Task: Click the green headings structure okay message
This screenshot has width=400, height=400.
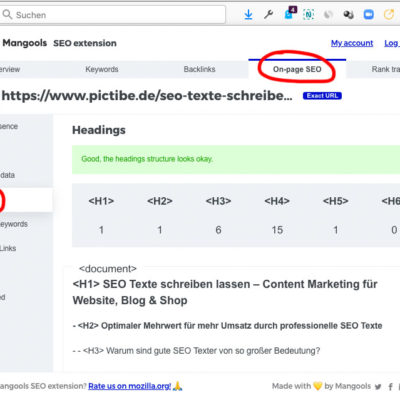Action: [236, 159]
